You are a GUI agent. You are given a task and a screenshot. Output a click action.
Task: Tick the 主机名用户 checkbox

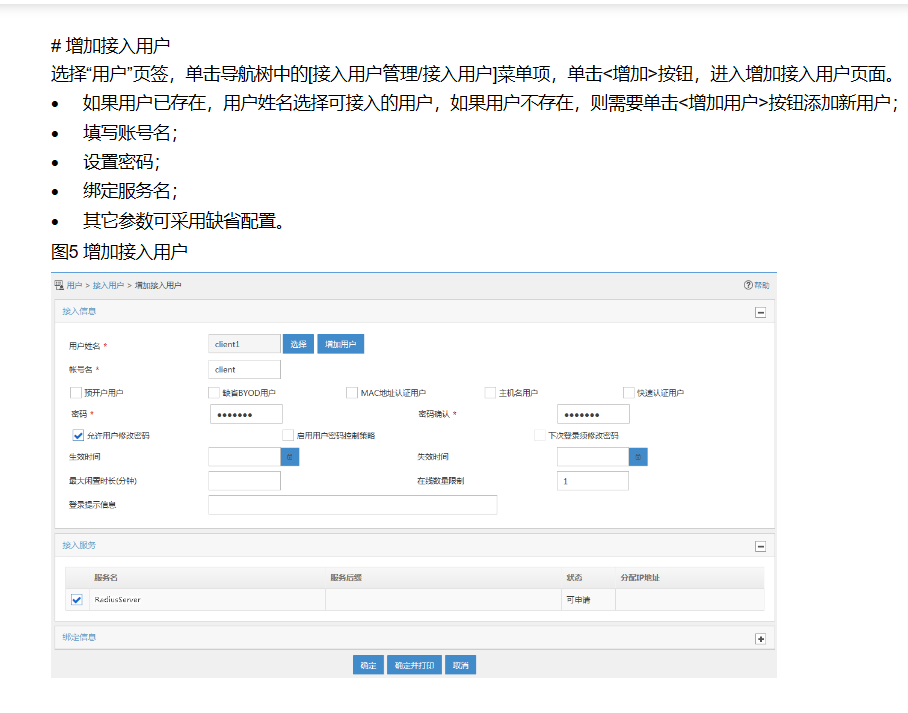pos(490,393)
